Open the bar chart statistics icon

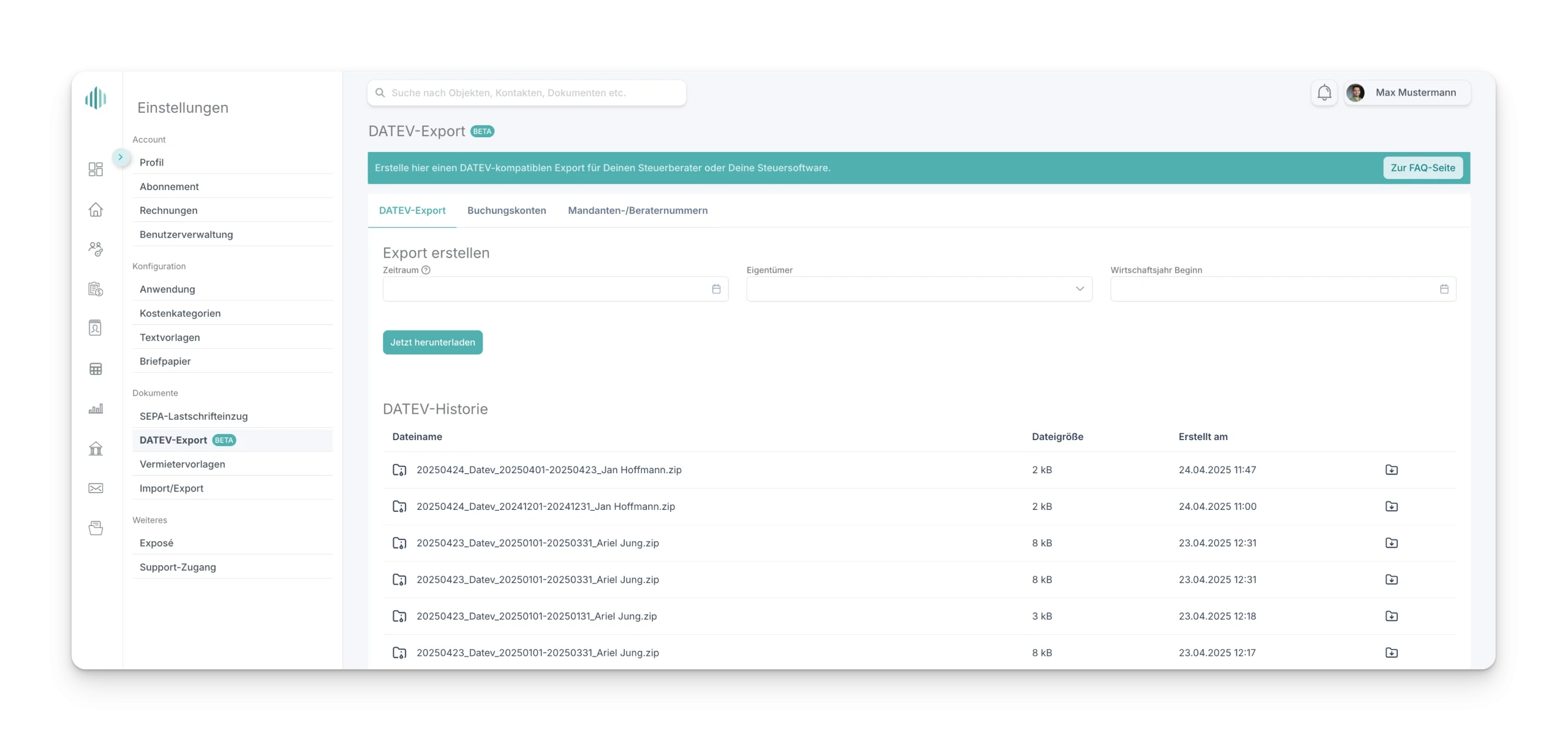point(96,409)
